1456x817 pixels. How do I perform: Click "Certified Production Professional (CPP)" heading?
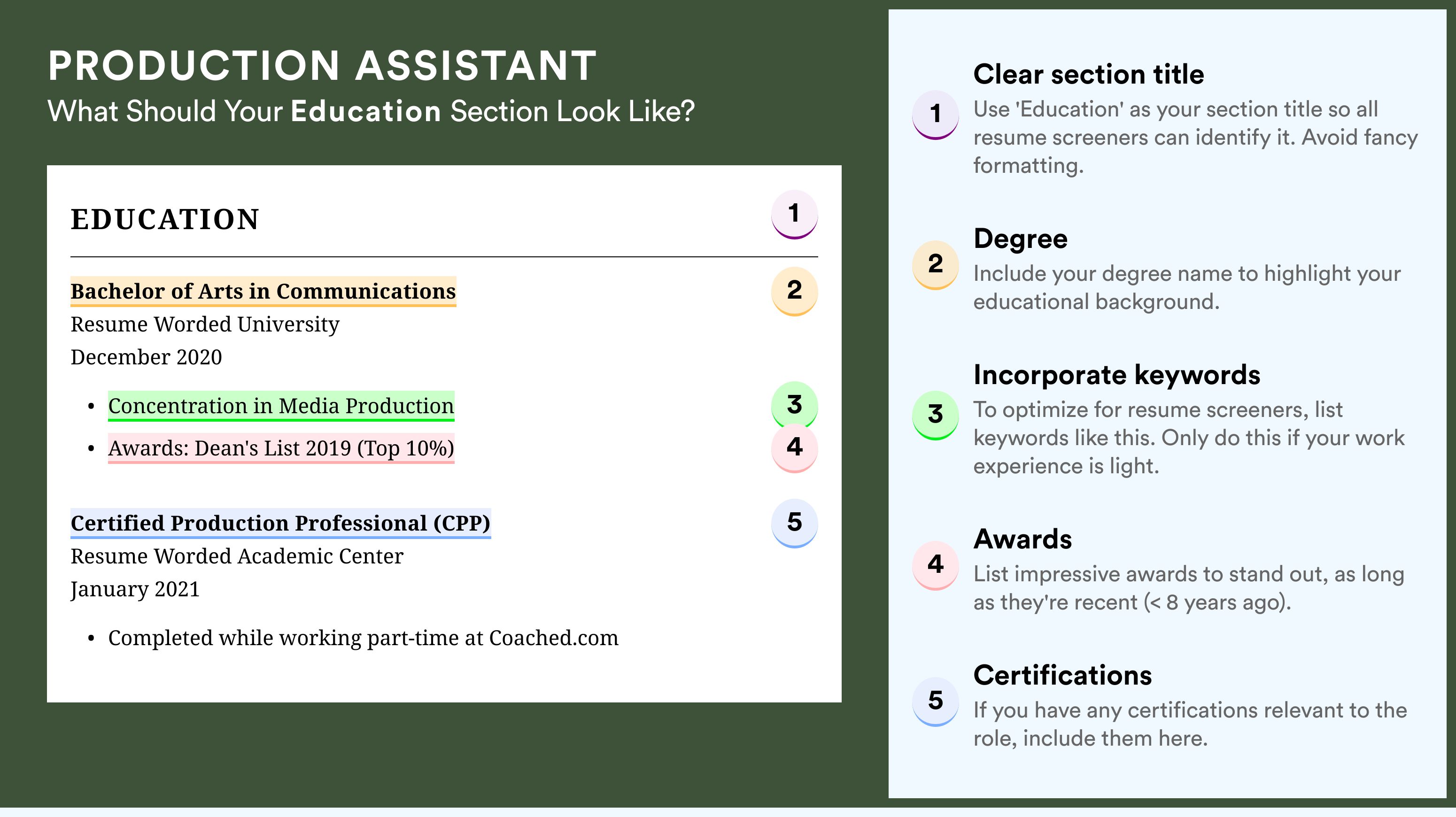(280, 523)
